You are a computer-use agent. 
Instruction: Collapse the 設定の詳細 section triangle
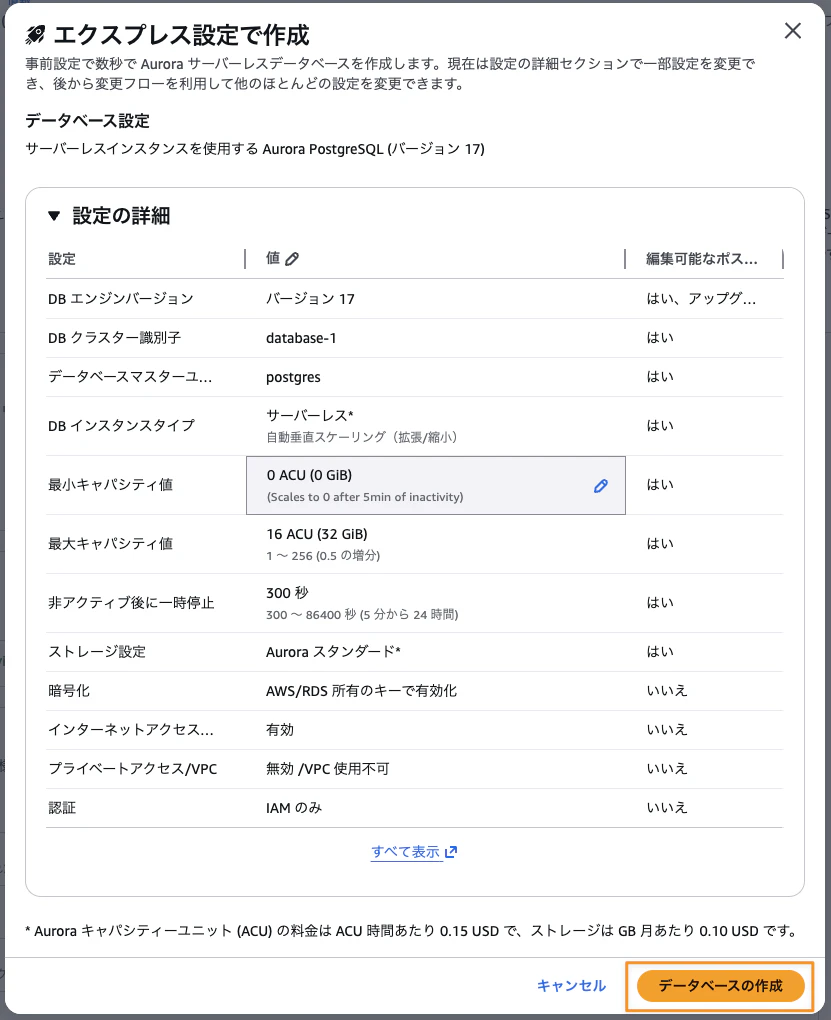(54, 216)
